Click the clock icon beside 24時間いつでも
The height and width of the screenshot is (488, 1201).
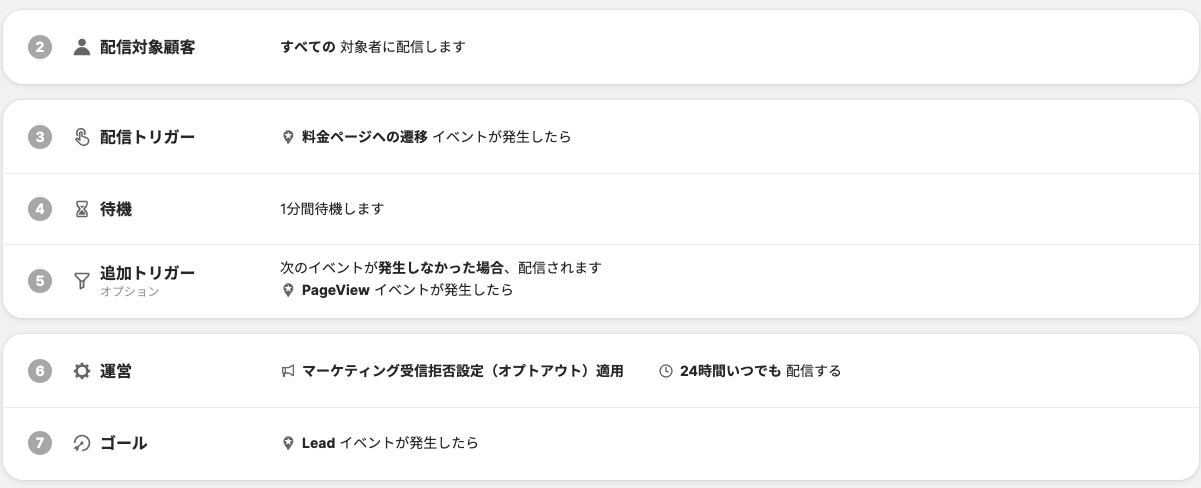tap(666, 371)
